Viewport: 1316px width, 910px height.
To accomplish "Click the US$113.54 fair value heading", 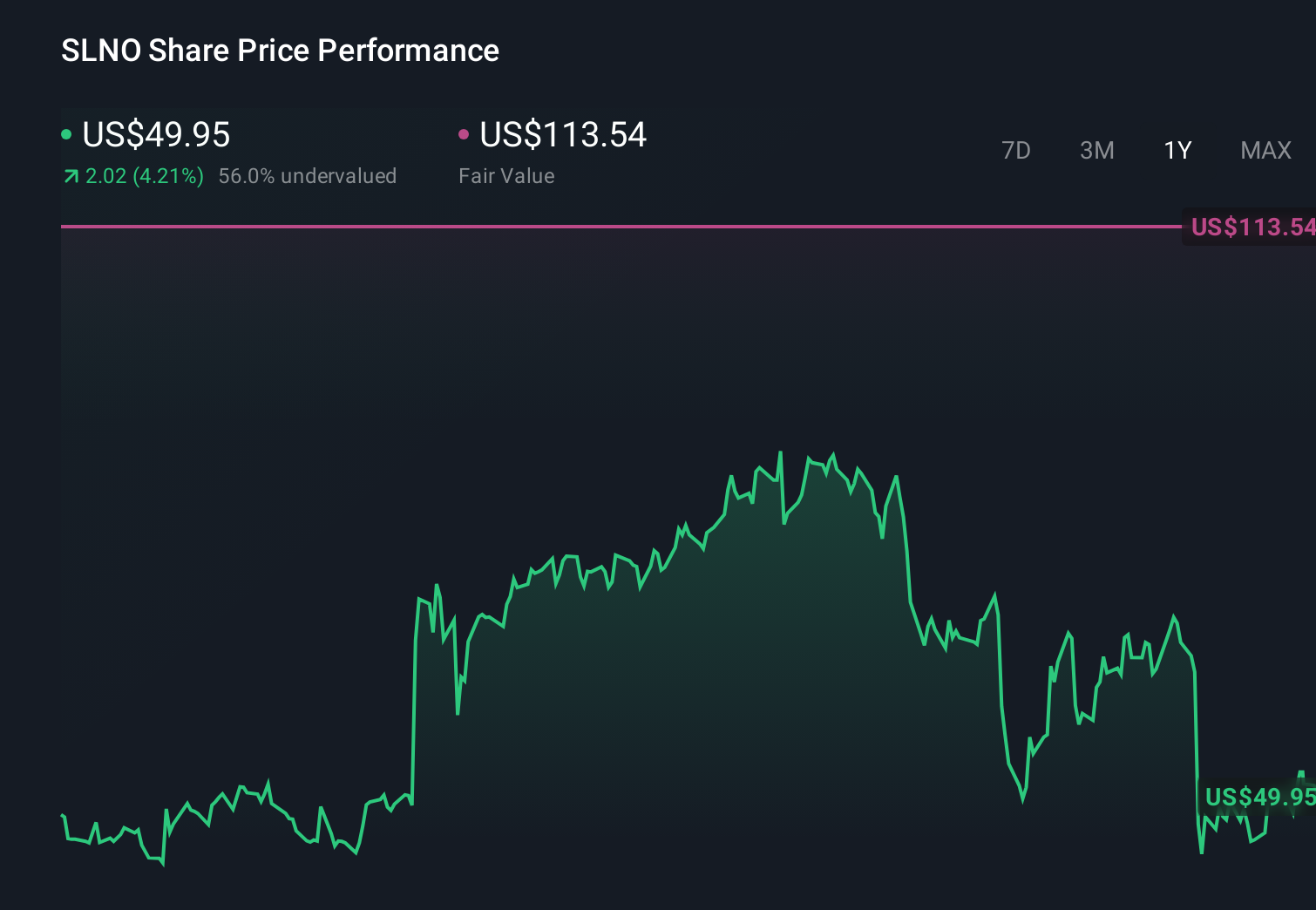I will click(563, 135).
